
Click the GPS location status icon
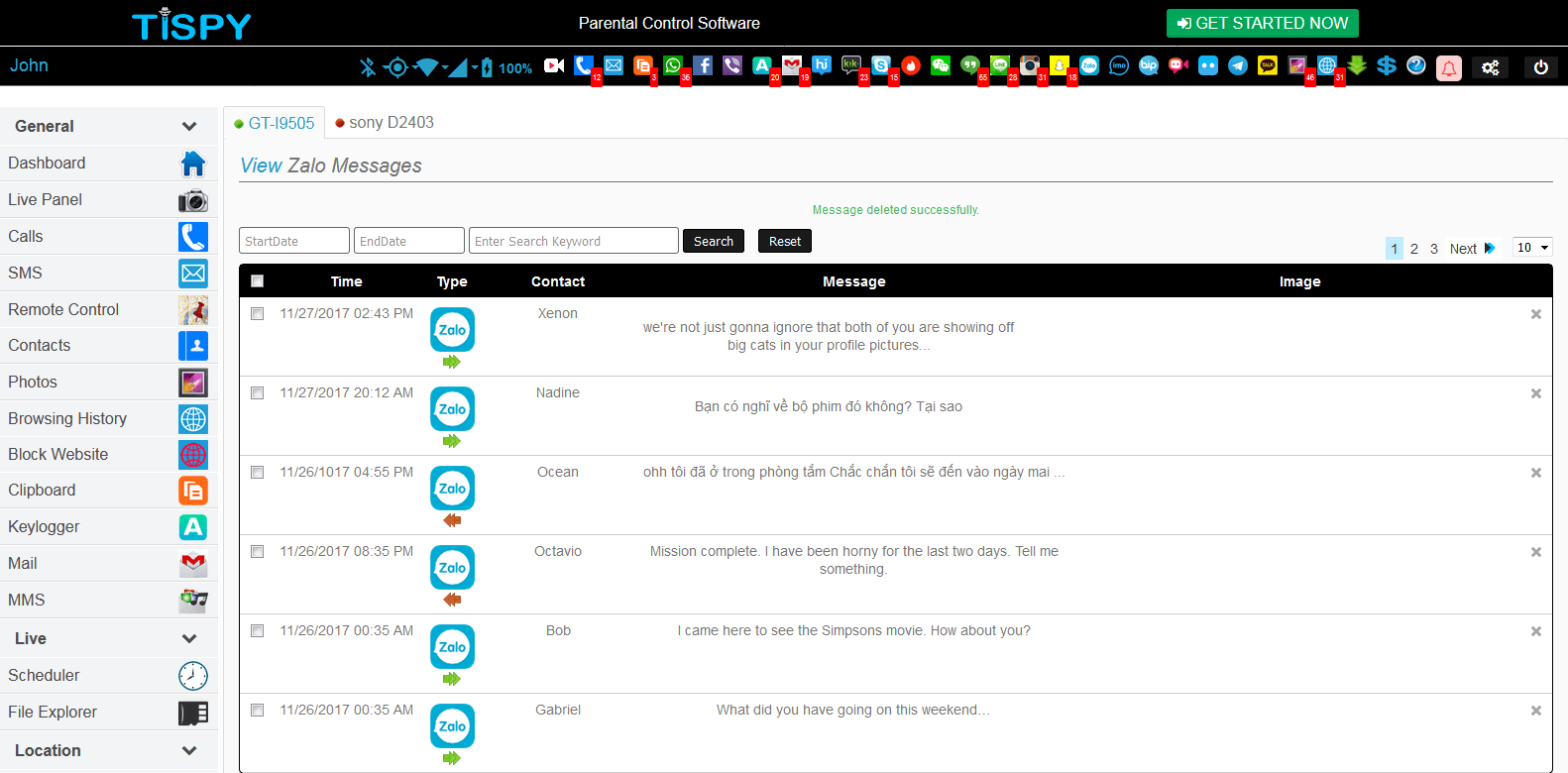[396, 66]
